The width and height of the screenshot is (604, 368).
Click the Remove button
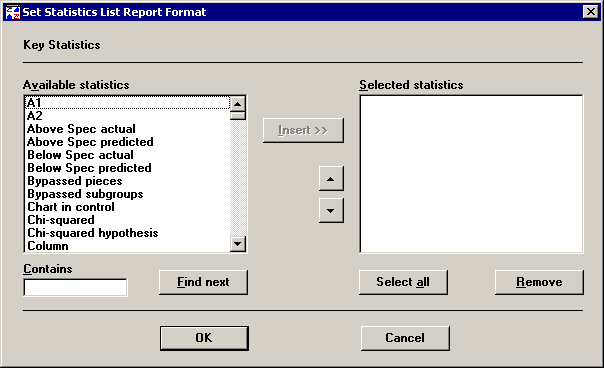539,282
